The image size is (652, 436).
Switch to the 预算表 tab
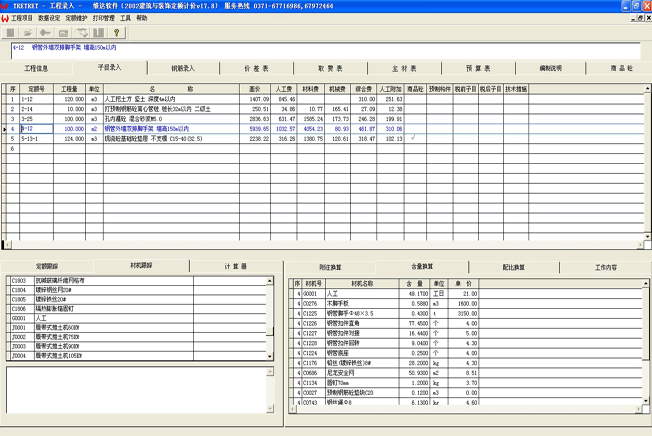coord(478,69)
